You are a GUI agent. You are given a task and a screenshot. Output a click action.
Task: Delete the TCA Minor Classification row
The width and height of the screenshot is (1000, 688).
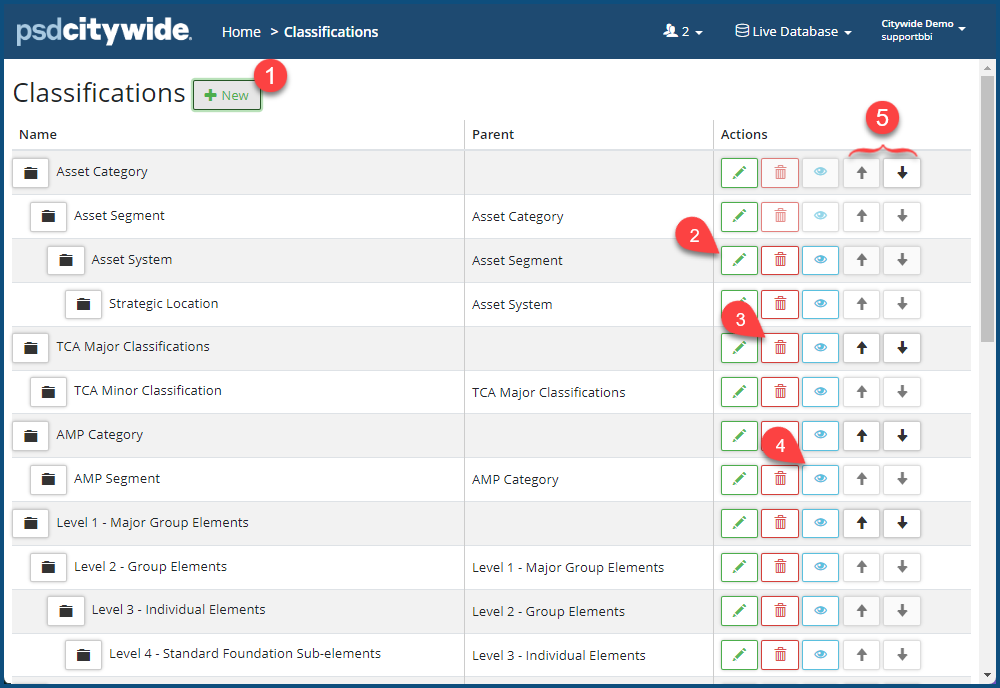780,392
